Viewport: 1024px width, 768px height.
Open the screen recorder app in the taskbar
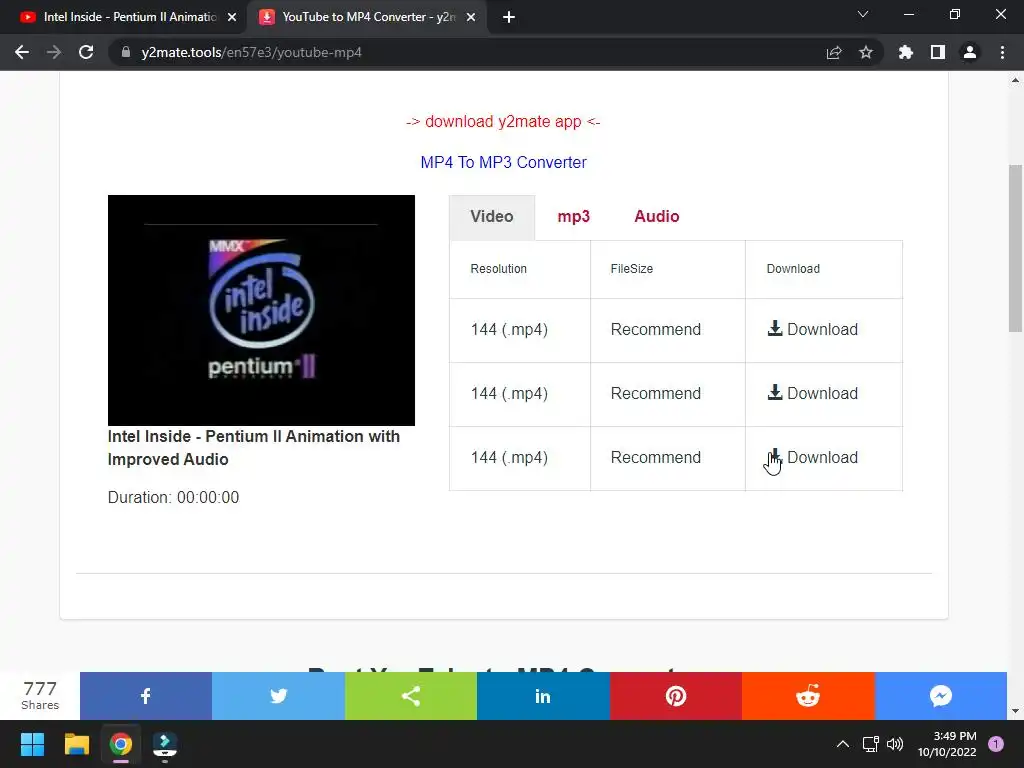point(165,744)
